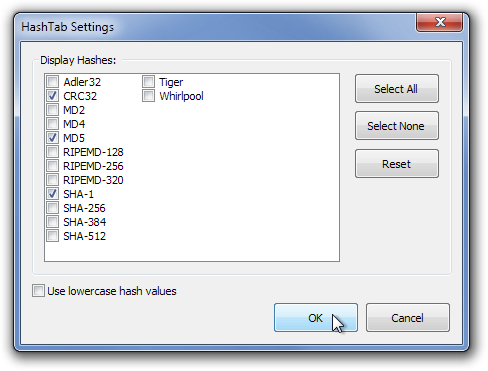Uncheck the SHA-1 hash checkbox
Viewport: 488px width, 371px height.
pos(52,194)
